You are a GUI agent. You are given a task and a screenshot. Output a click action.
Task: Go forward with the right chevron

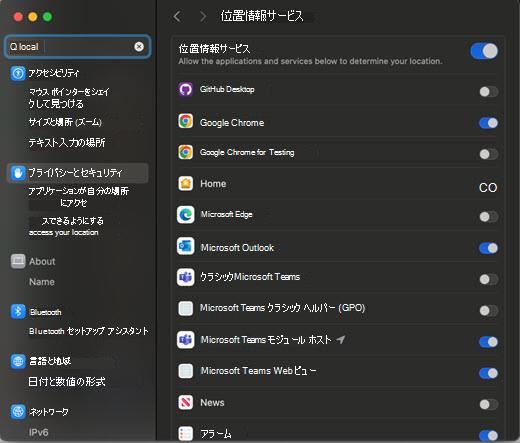pos(203,16)
